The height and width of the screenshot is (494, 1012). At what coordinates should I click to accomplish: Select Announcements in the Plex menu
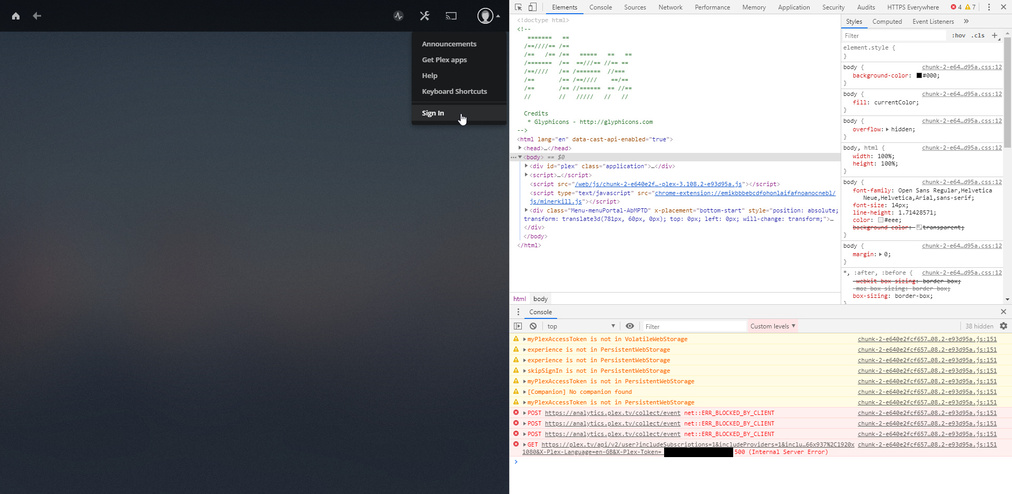click(449, 44)
